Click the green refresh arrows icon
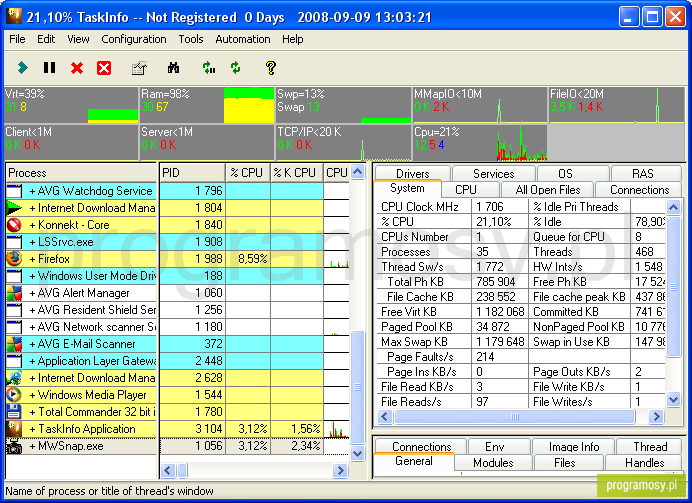The width and height of the screenshot is (692, 503). tap(236, 68)
